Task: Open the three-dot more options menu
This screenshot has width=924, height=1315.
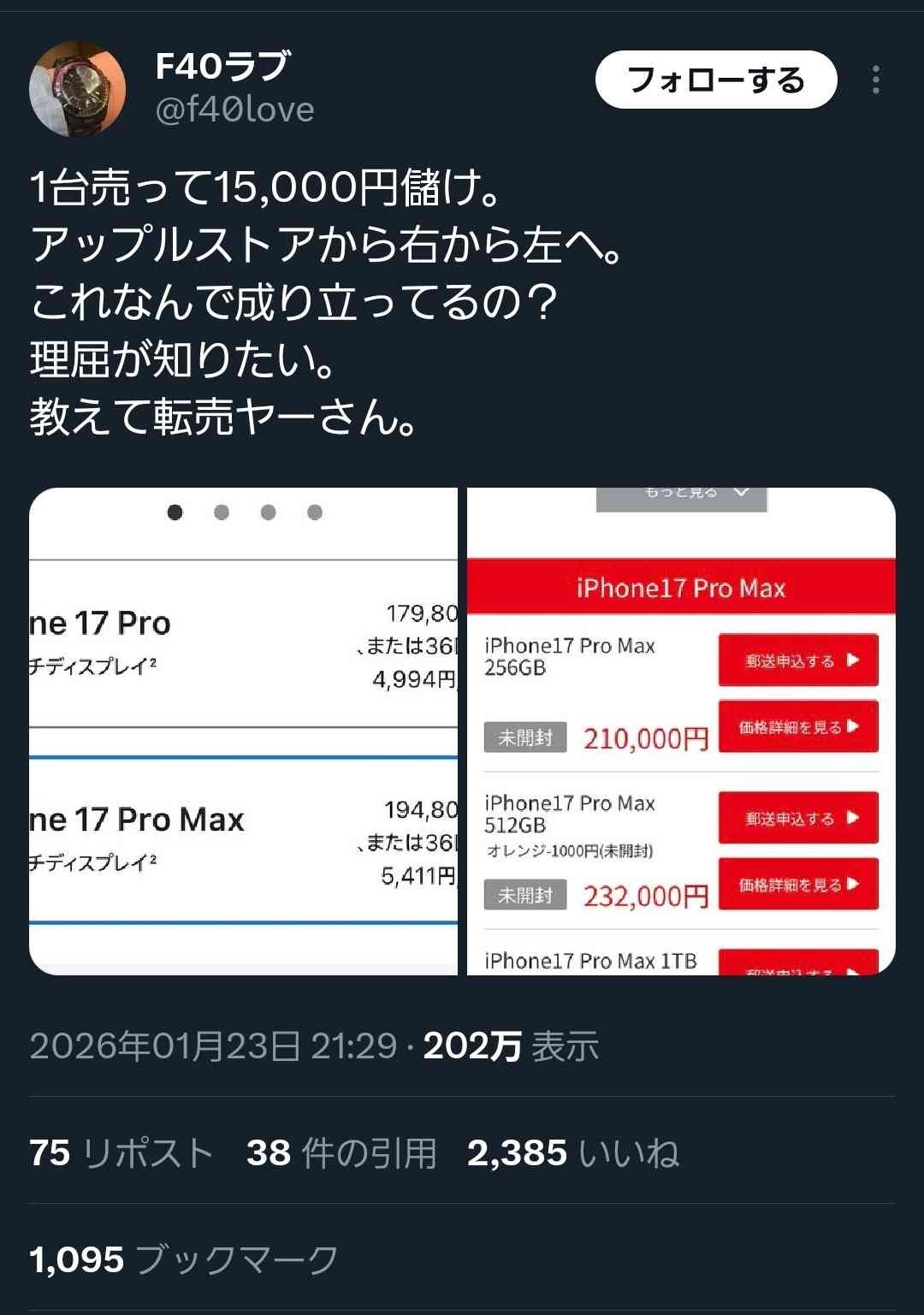Action: pos(875,80)
